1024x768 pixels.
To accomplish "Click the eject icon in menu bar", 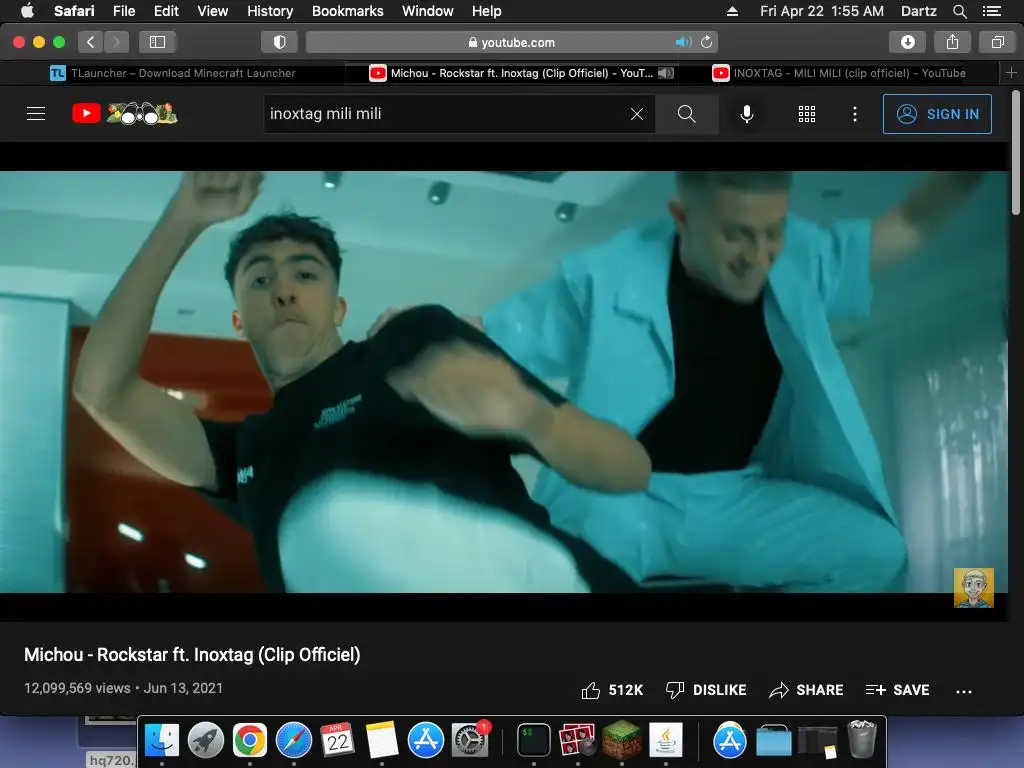I will coord(732,11).
